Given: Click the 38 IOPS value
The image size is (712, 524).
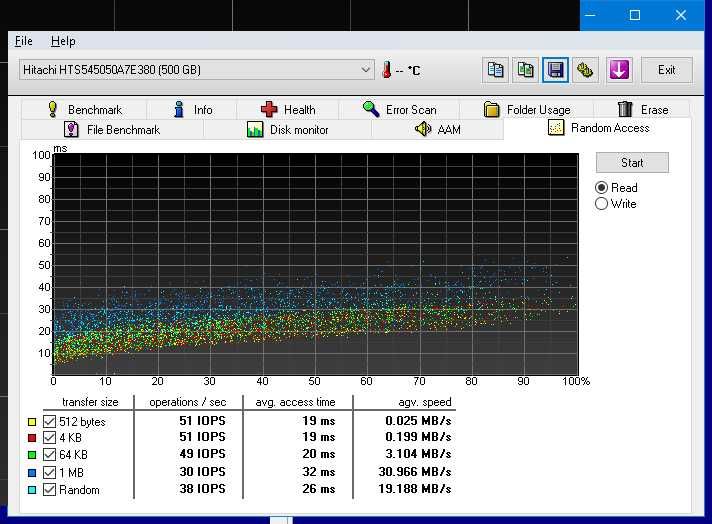Looking at the screenshot, I should tap(202, 489).
